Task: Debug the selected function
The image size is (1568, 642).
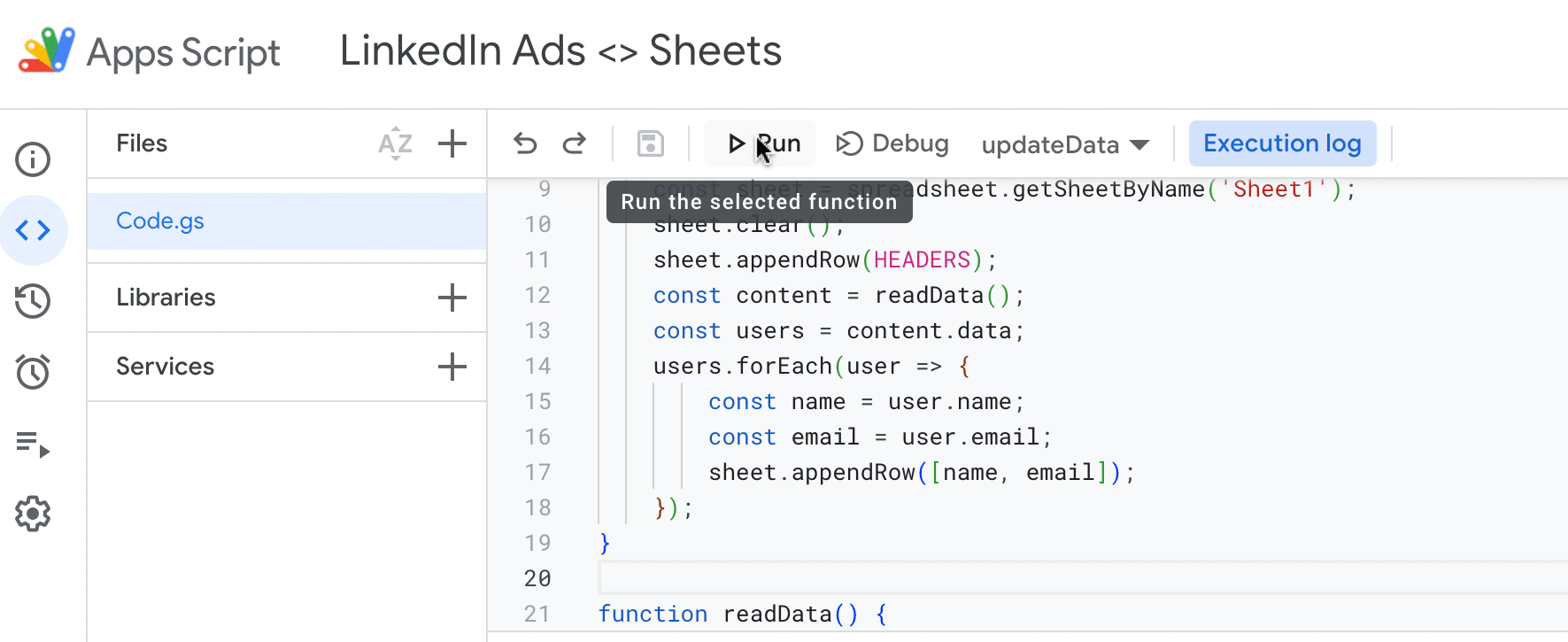Action: click(x=892, y=143)
